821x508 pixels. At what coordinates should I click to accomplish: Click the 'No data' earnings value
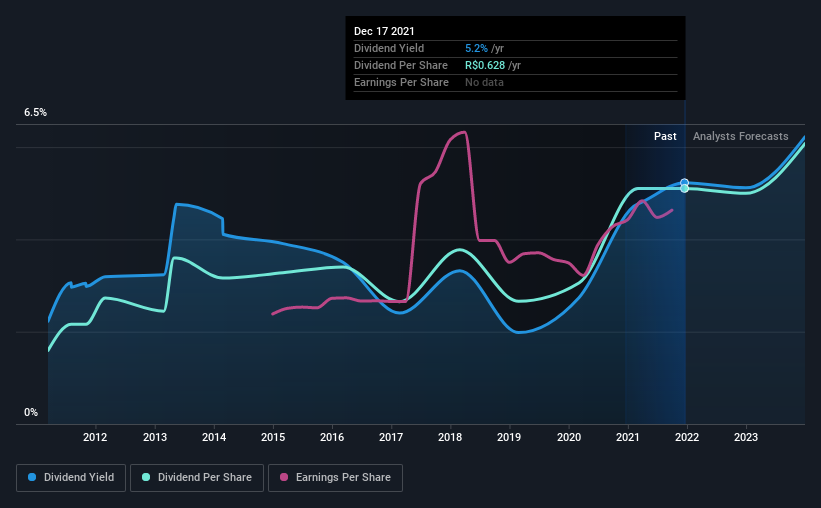tap(484, 82)
